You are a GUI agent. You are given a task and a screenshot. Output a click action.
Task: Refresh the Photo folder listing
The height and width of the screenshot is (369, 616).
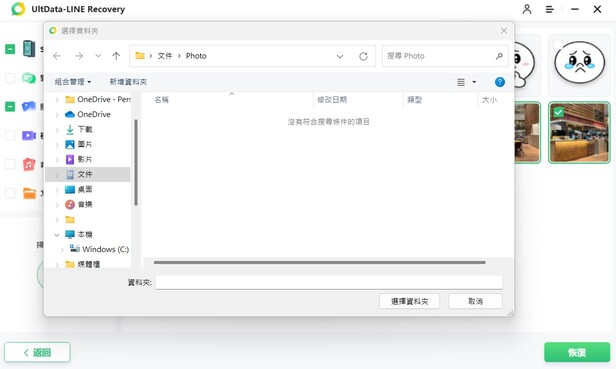363,56
